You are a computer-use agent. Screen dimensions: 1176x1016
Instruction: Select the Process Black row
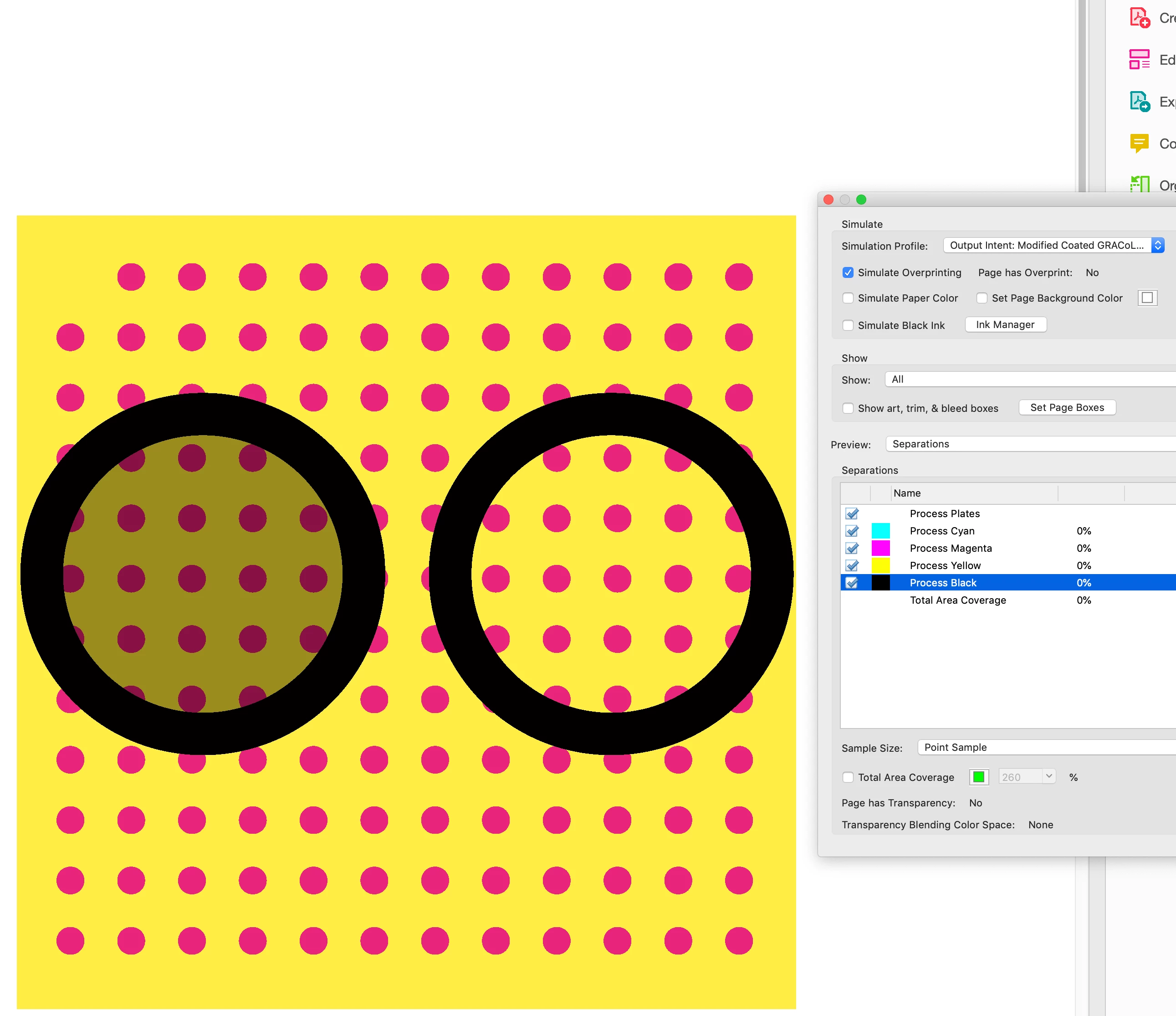[943, 583]
